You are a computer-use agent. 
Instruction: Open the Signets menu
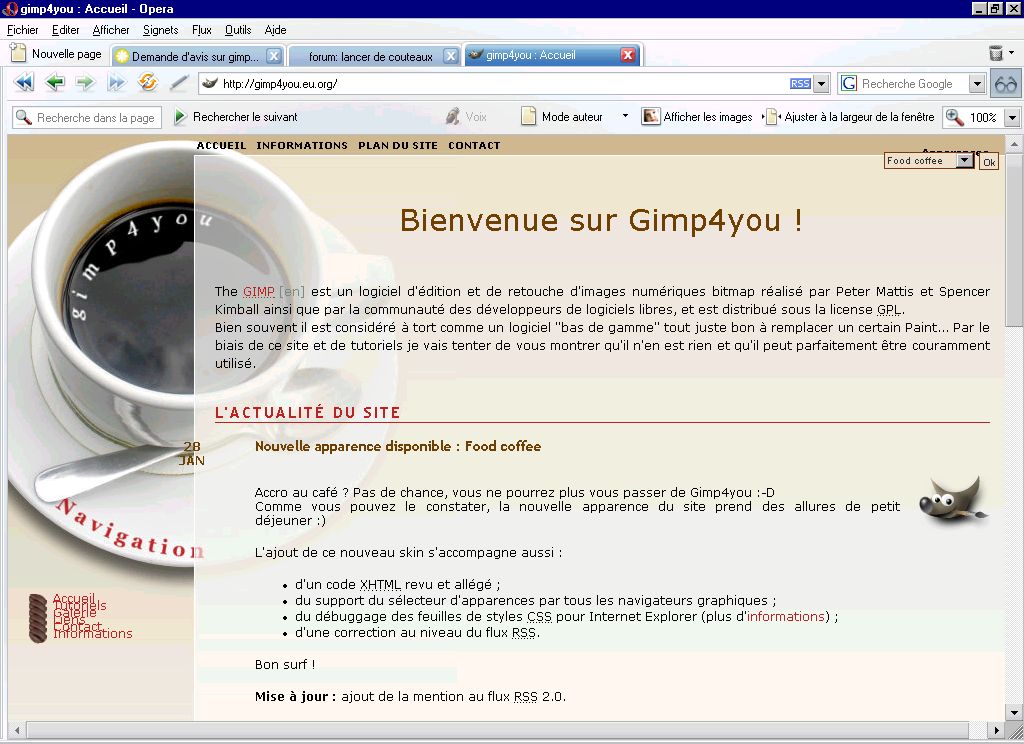pos(161,30)
